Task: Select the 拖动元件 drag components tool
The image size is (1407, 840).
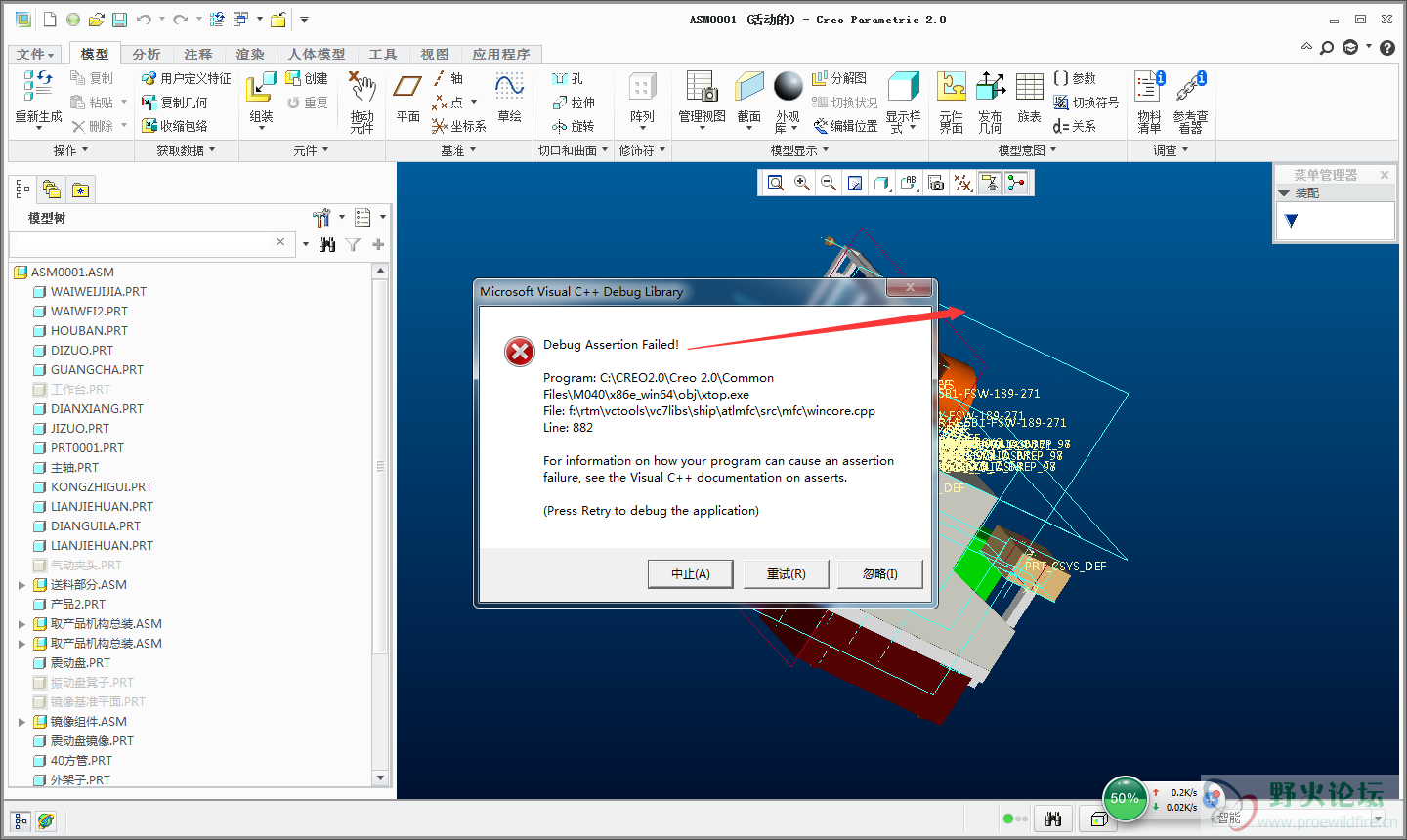Action: coord(362,101)
